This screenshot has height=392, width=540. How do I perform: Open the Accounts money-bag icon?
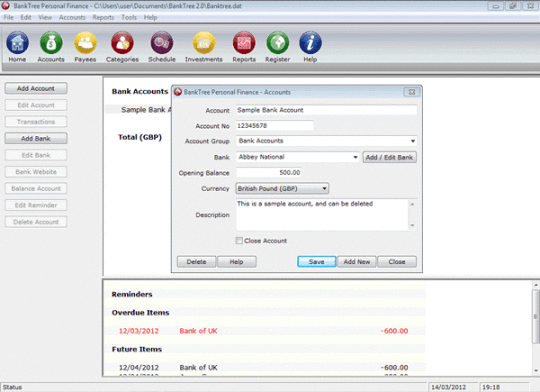pos(51,43)
